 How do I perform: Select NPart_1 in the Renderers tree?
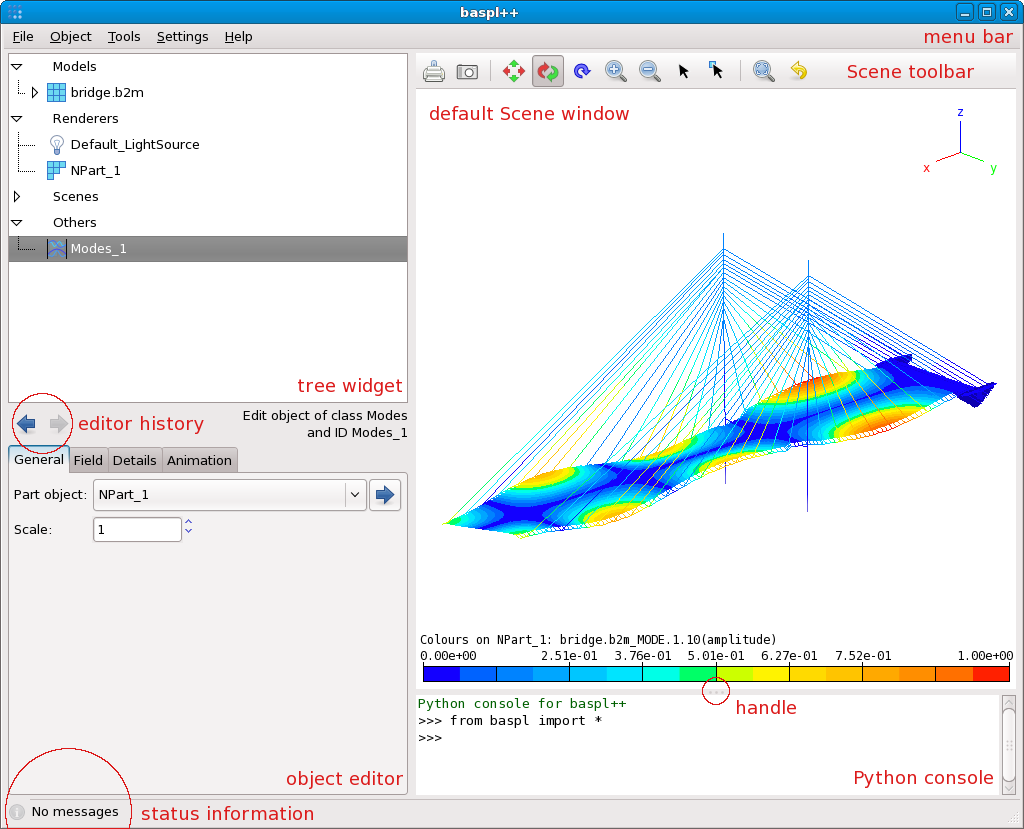click(95, 171)
